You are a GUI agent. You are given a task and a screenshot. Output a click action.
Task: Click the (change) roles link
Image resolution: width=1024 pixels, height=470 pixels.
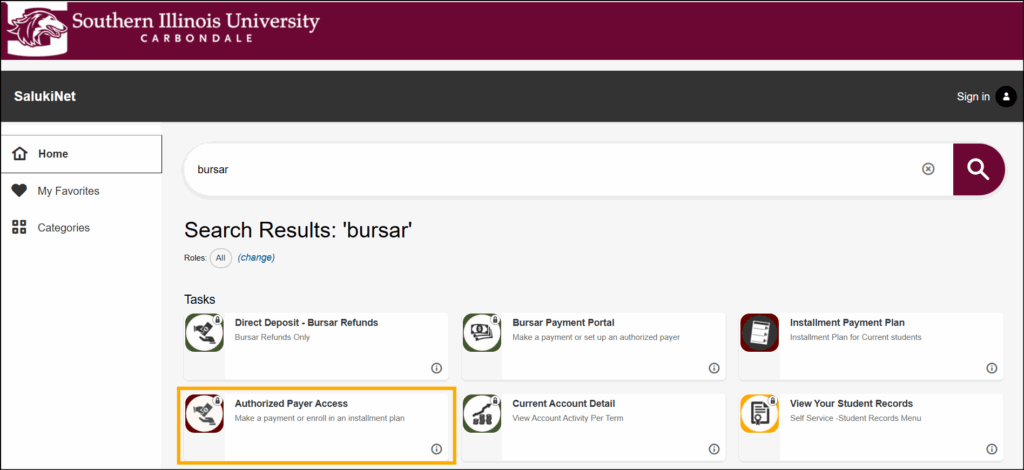pyautogui.click(x=256, y=258)
